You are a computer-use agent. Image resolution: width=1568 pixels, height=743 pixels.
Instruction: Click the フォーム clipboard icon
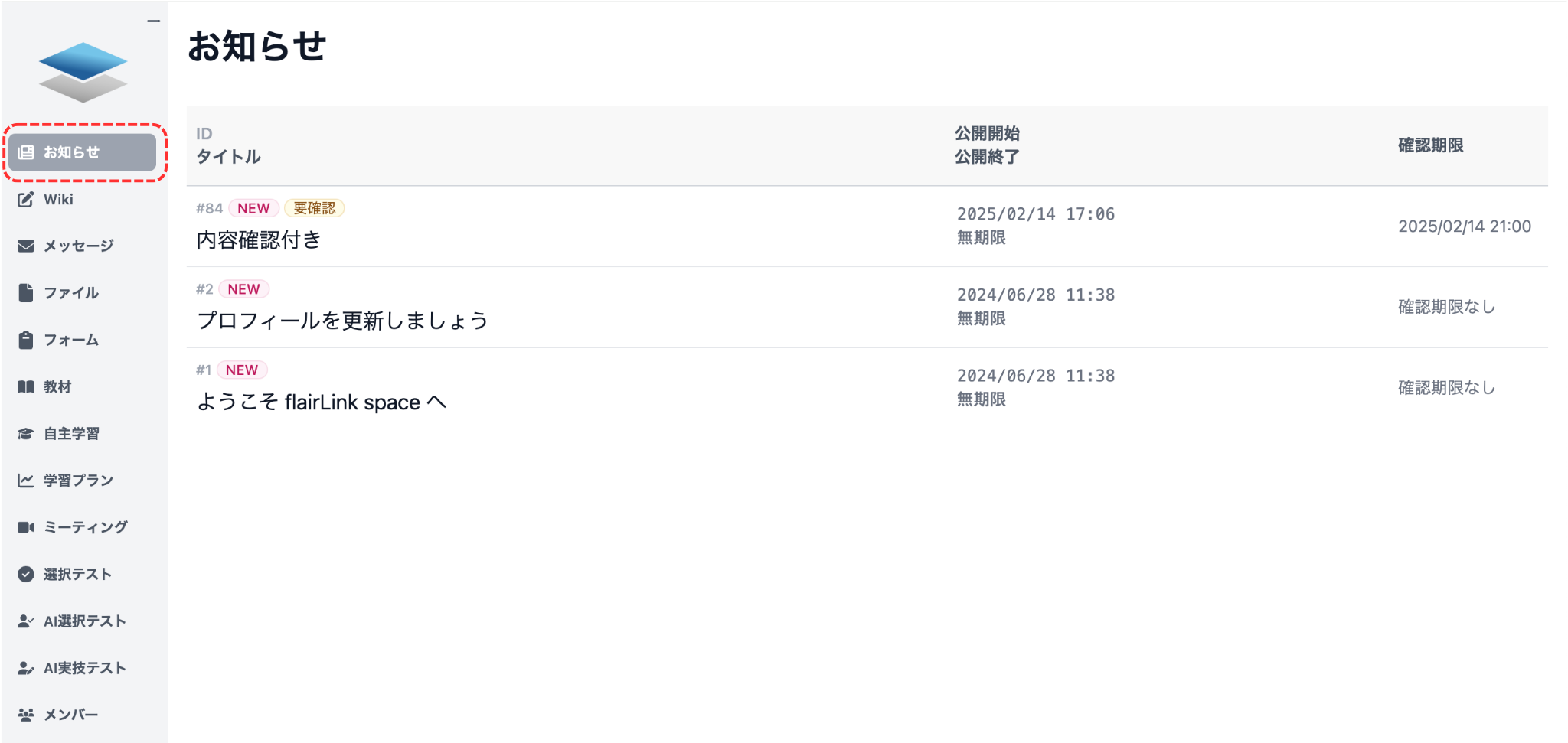(26, 340)
